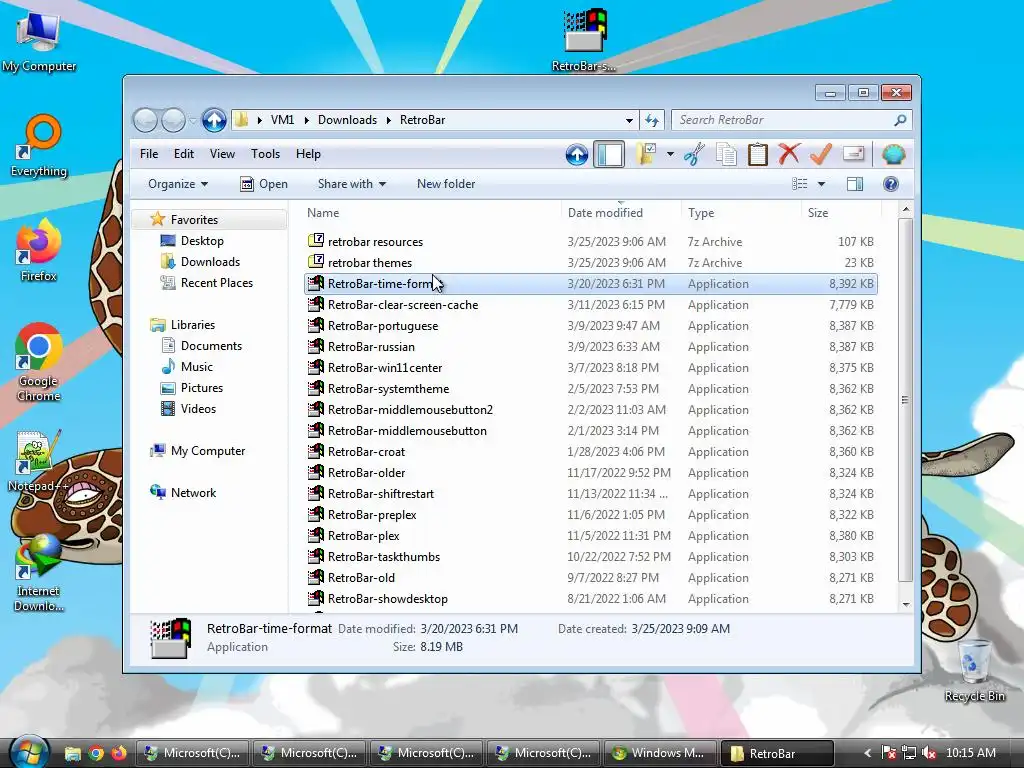This screenshot has width=1024, height=768.
Task: Open the Edit menu
Action: pyautogui.click(x=184, y=154)
